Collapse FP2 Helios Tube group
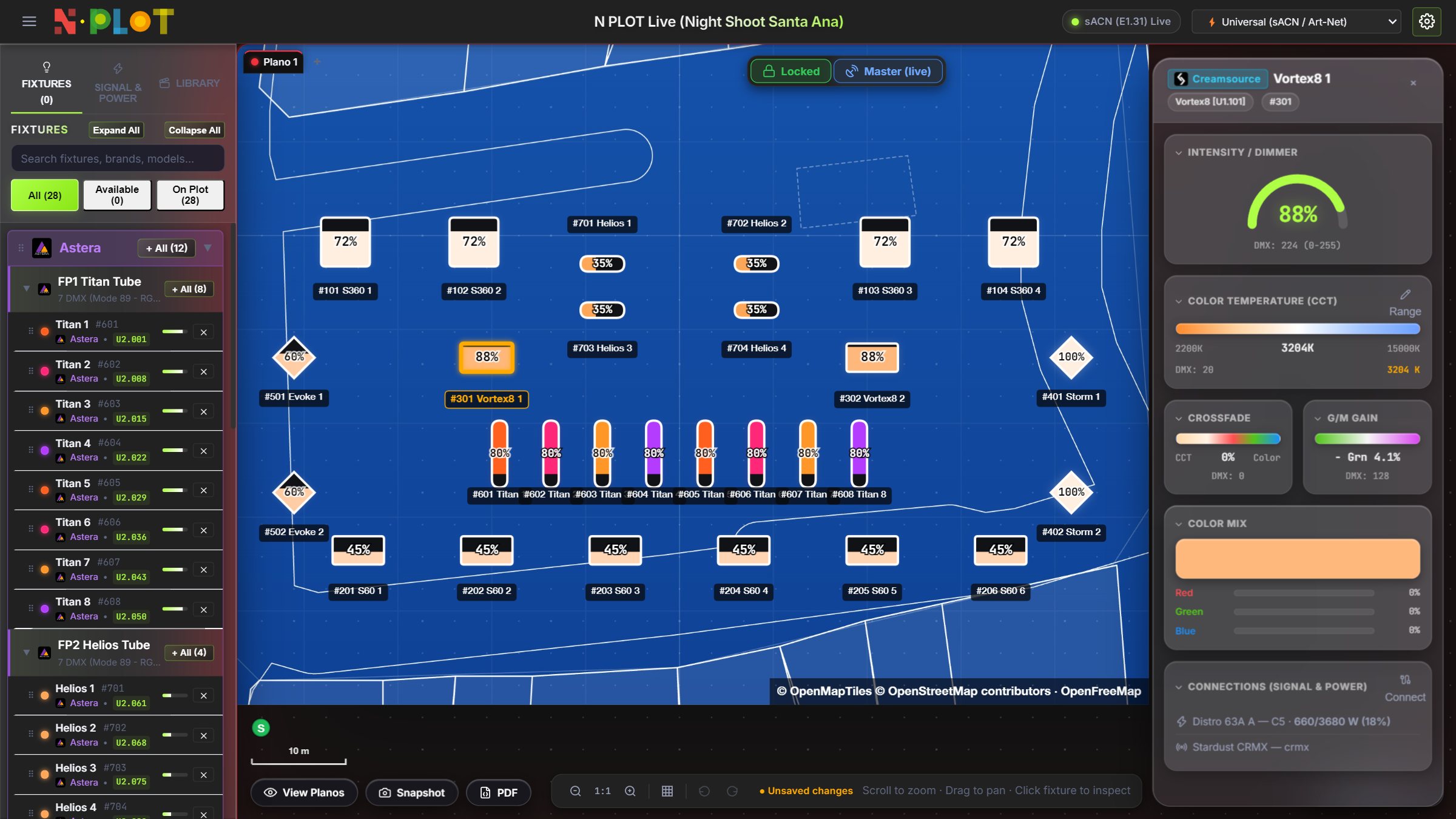Image resolution: width=1456 pixels, height=819 pixels. [27, 652]
